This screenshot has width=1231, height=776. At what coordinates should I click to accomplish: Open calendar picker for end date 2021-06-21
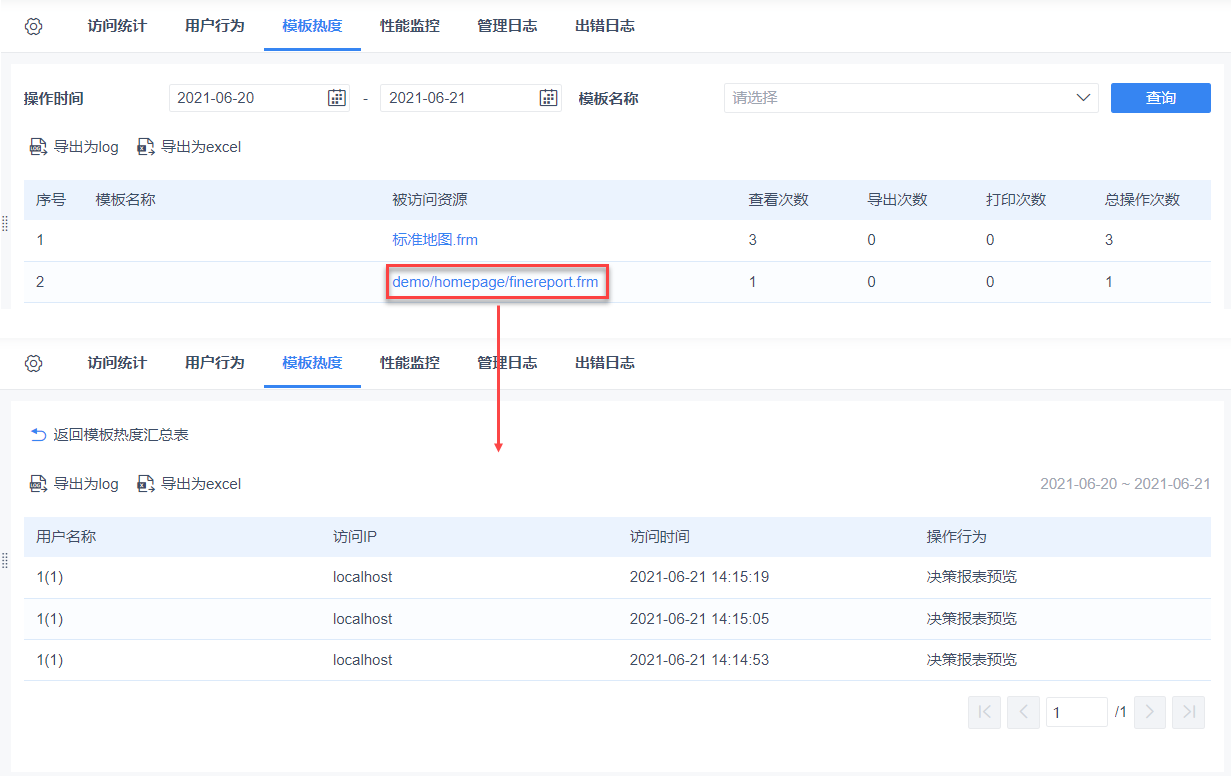click(548, 98)
